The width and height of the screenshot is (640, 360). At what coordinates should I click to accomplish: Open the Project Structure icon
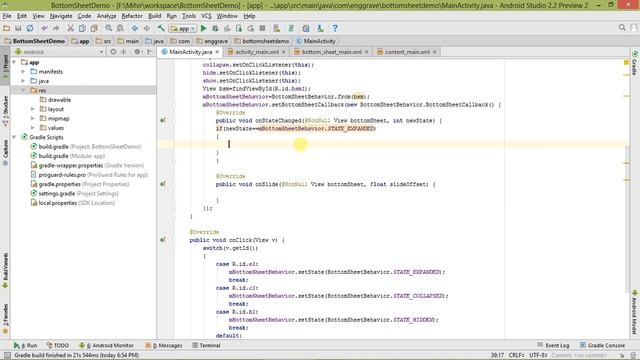306,29
